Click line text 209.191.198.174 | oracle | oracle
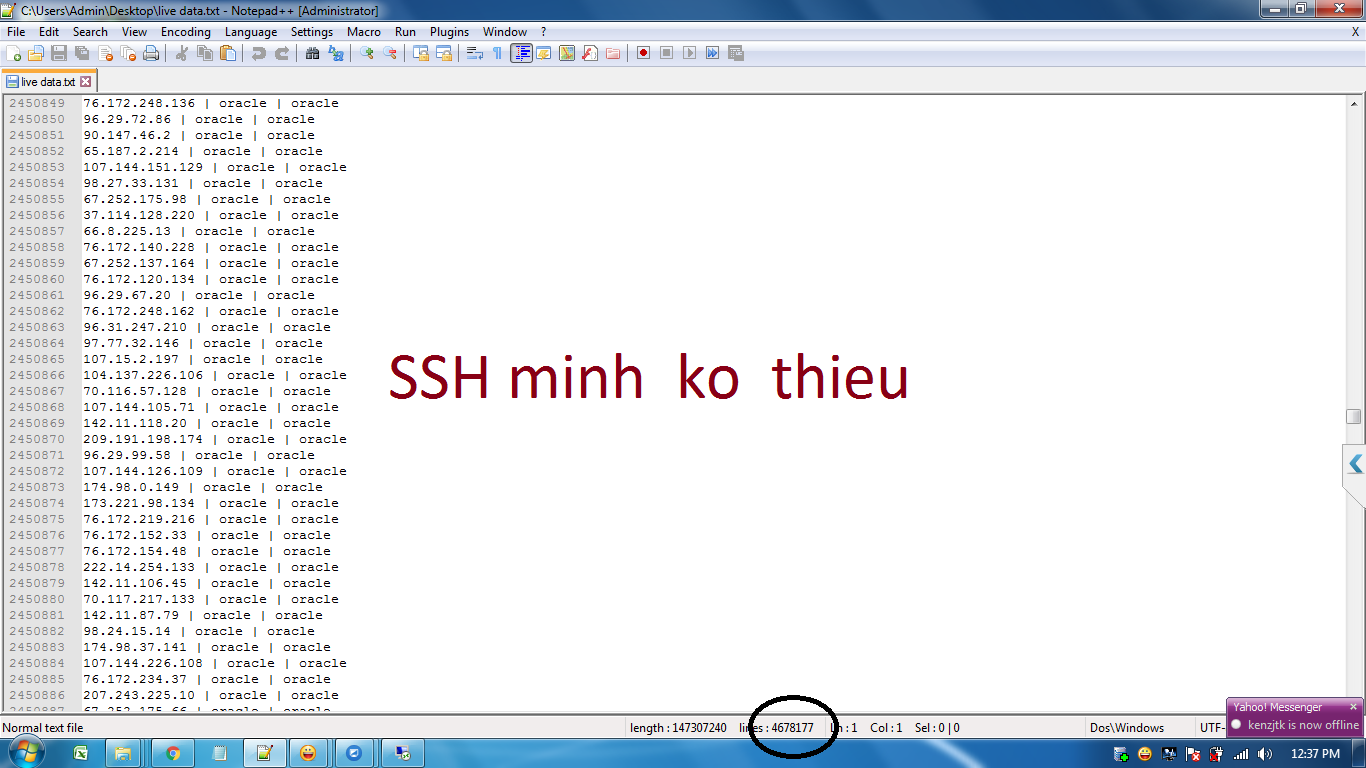This screenshot has width=1366, height=768. [215, 439]
